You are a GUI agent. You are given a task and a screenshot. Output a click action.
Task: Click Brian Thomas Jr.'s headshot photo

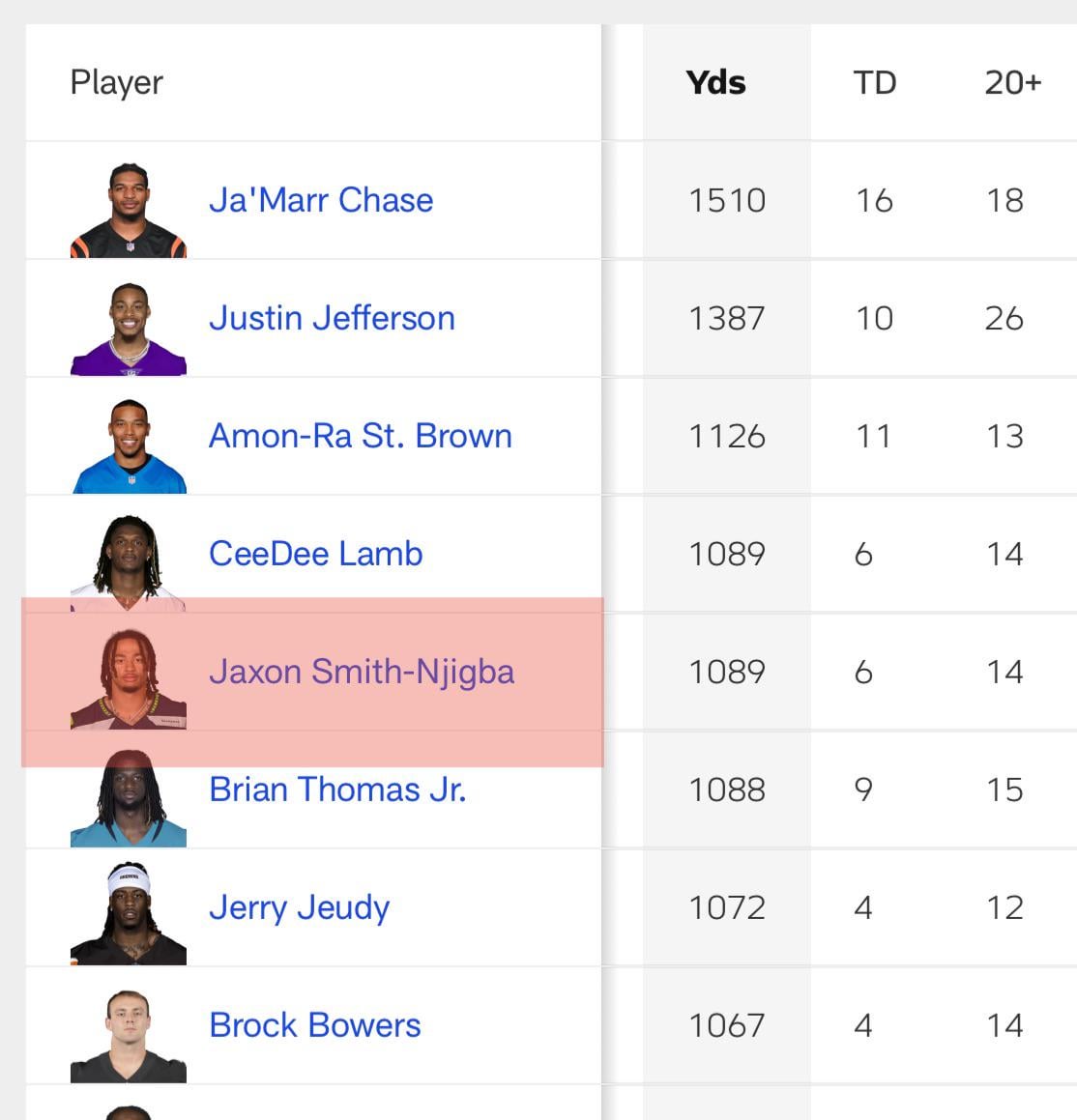[x=129, y=799]
